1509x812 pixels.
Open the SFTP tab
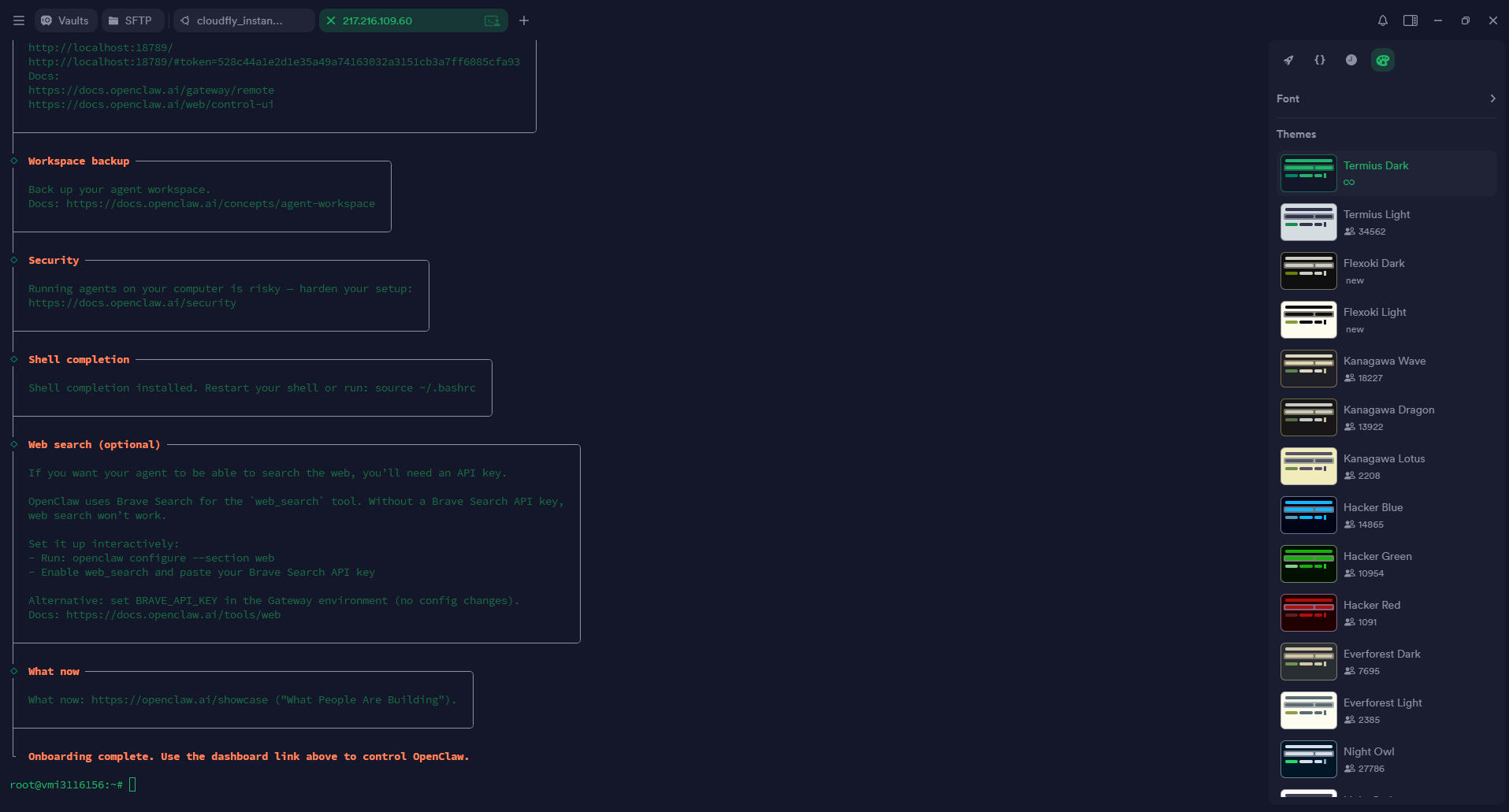[x=132, y=20]
